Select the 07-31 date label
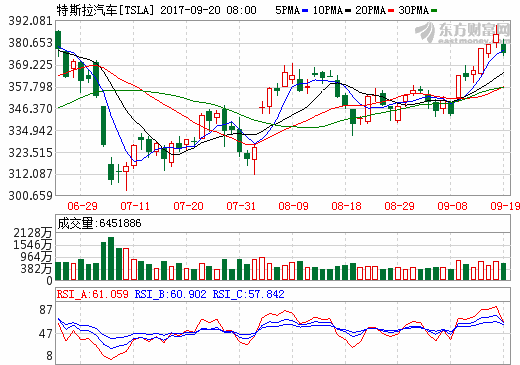The height and width of the screenshot is (365, 520). coord(241,206)
